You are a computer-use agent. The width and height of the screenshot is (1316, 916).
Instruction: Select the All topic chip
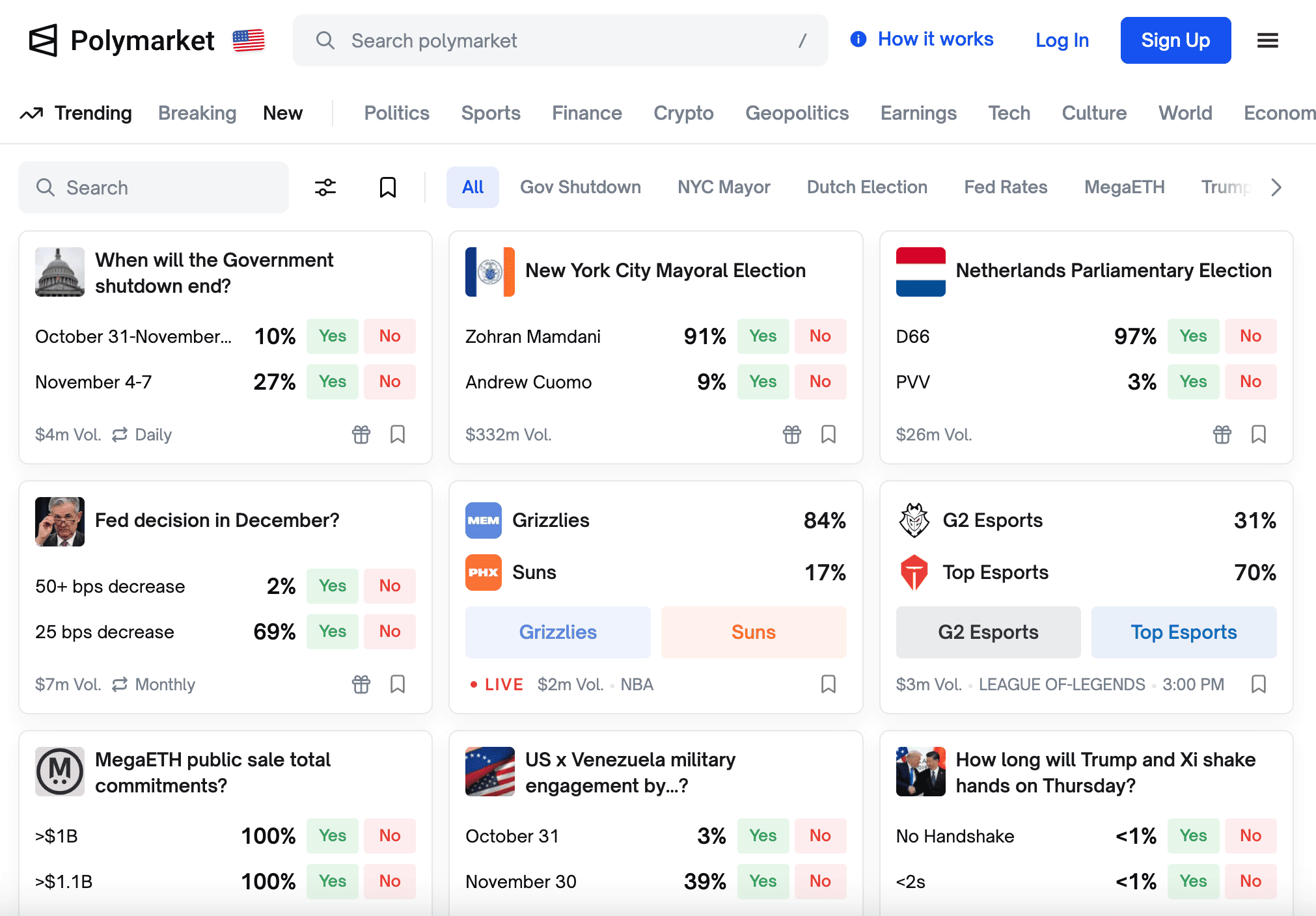coord(473,187)
